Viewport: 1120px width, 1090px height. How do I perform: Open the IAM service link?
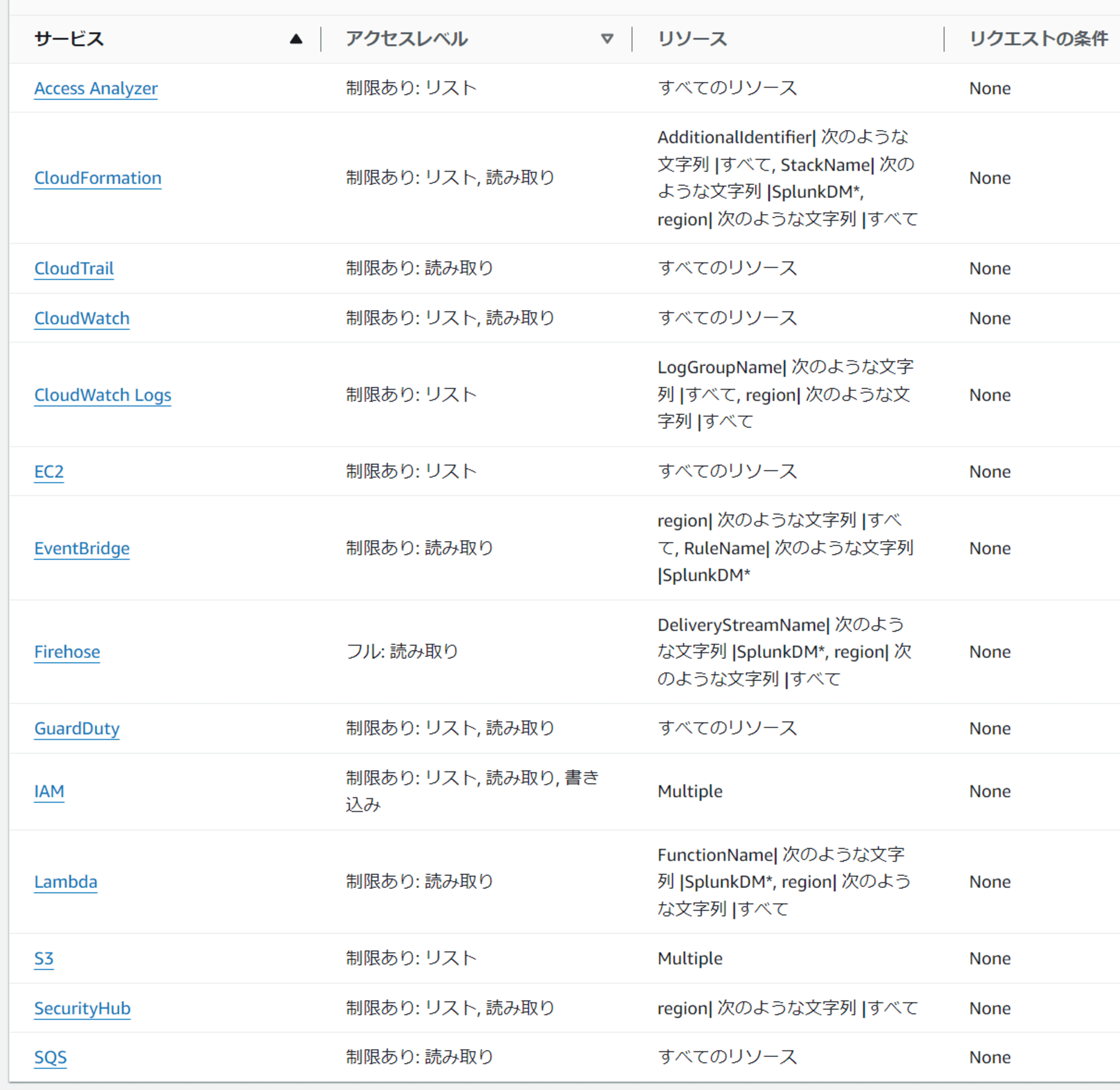tap(49, 792)
